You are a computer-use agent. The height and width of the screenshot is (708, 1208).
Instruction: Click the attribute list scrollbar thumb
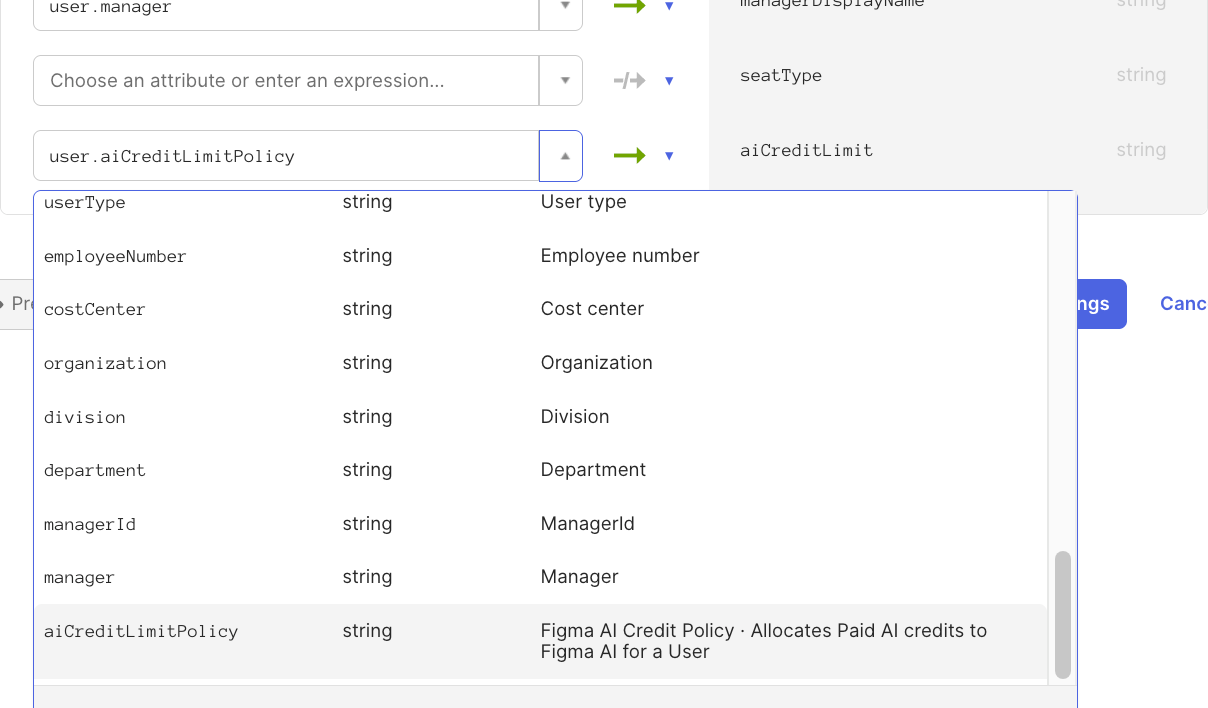(1063, 615)
